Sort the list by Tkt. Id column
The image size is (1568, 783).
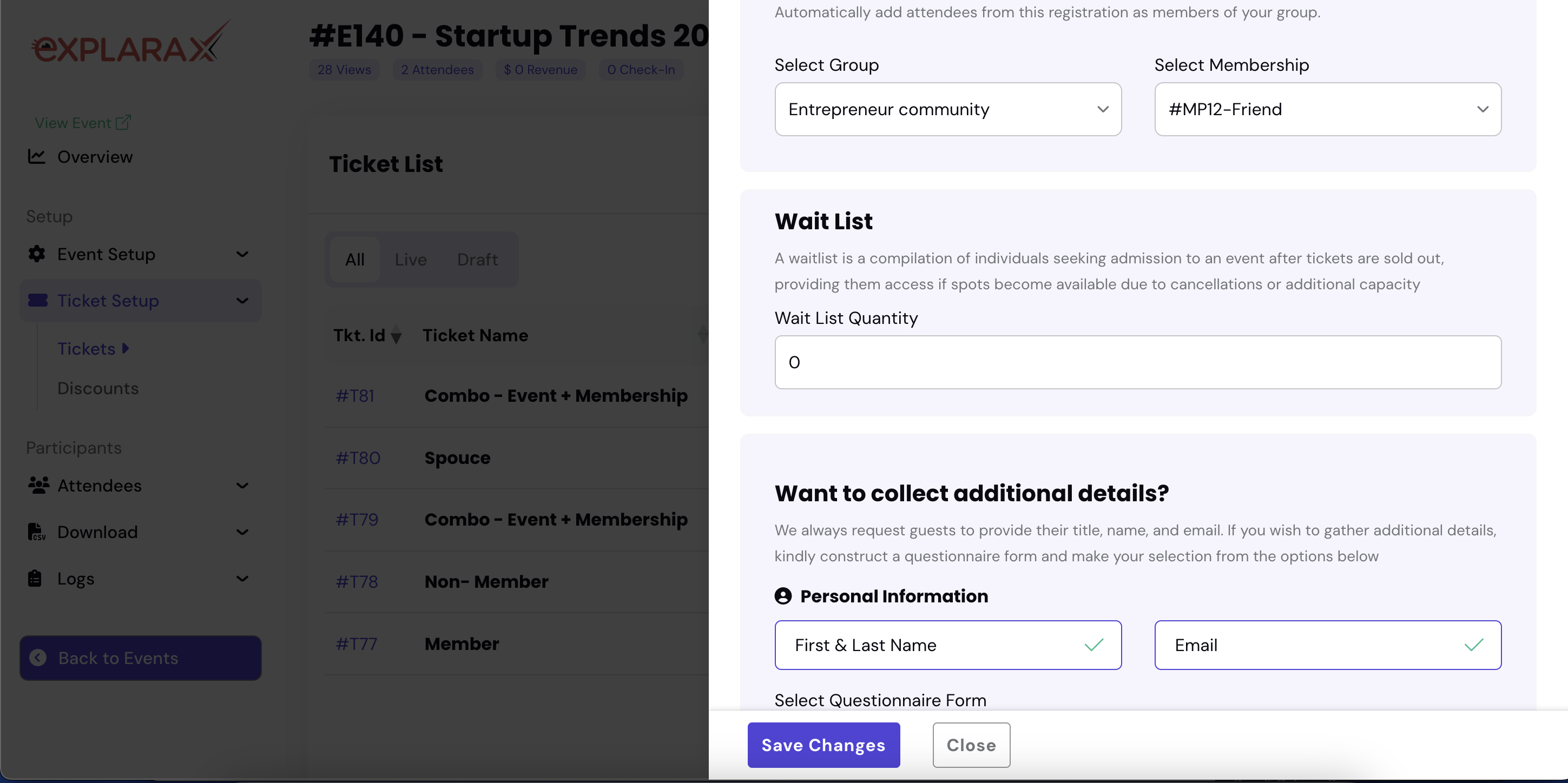point(396,335)
